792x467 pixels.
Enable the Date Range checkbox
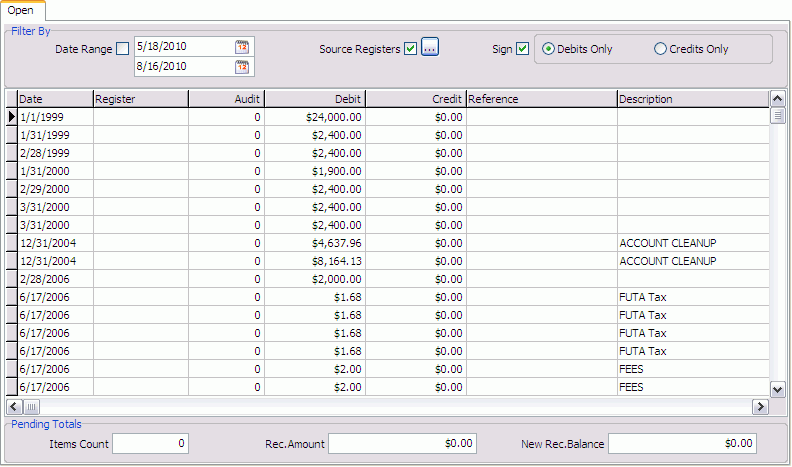coord(122,49)
